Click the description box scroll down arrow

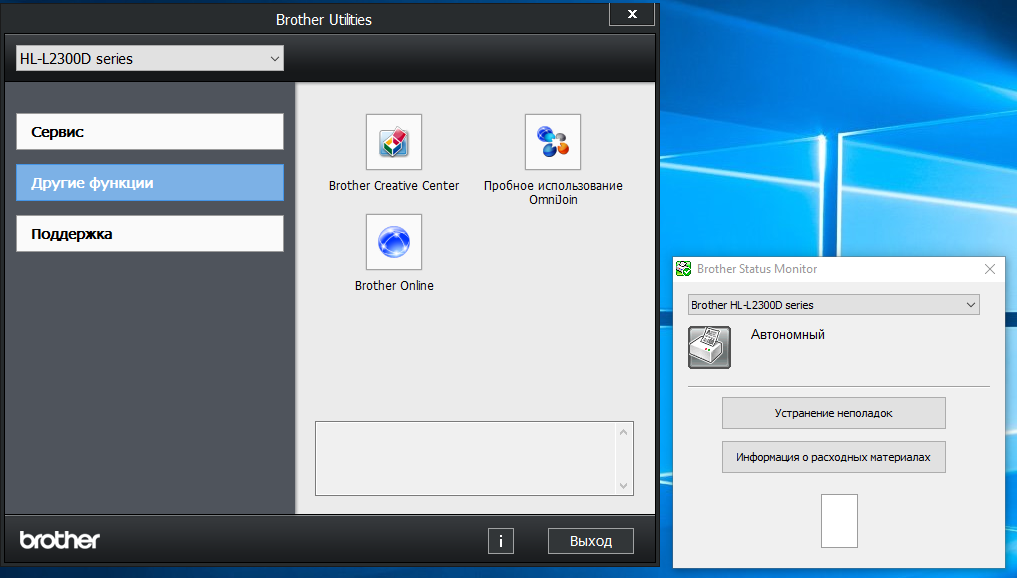[x=623, y=486]
